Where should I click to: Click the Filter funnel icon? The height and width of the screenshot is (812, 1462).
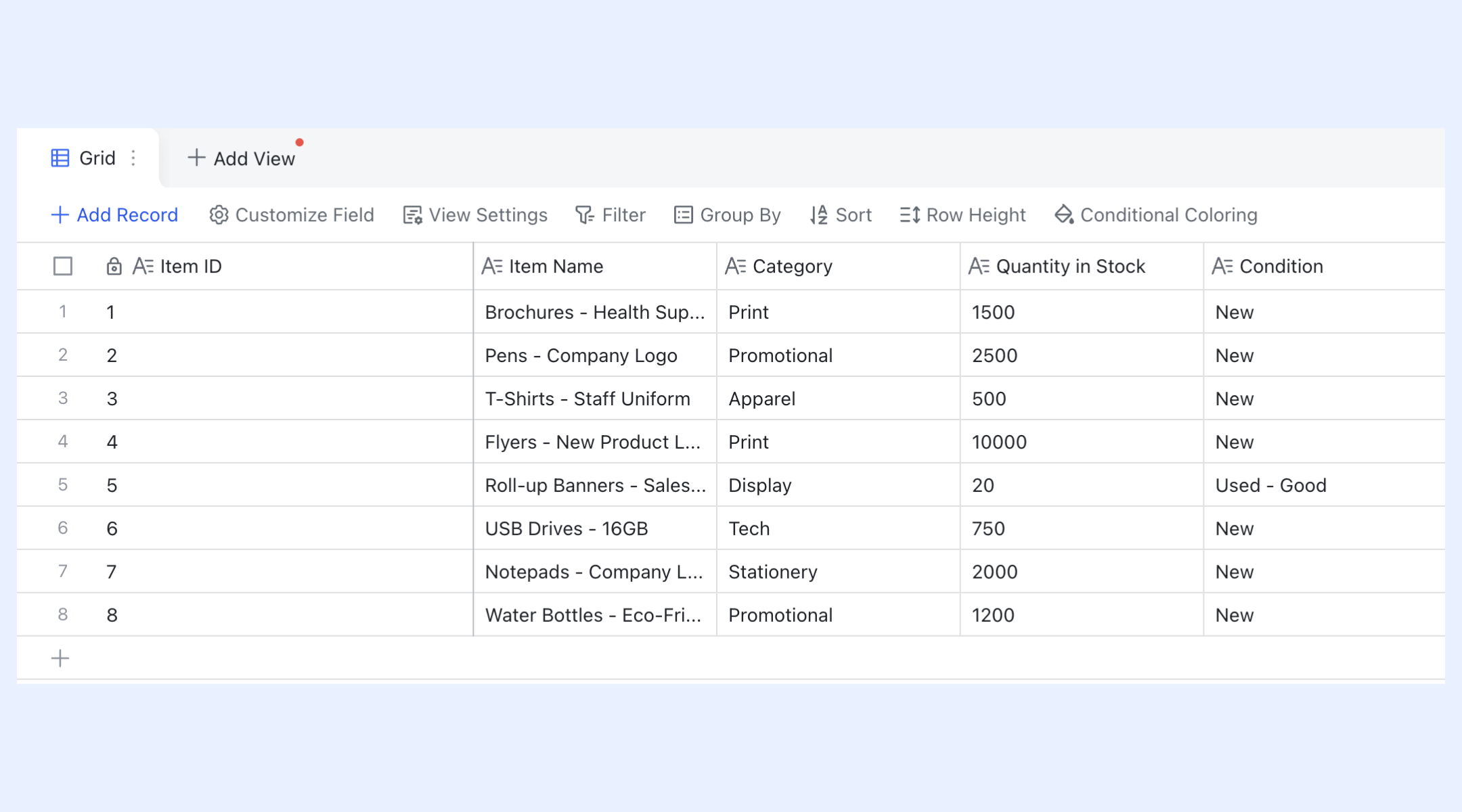coord(584,215)
